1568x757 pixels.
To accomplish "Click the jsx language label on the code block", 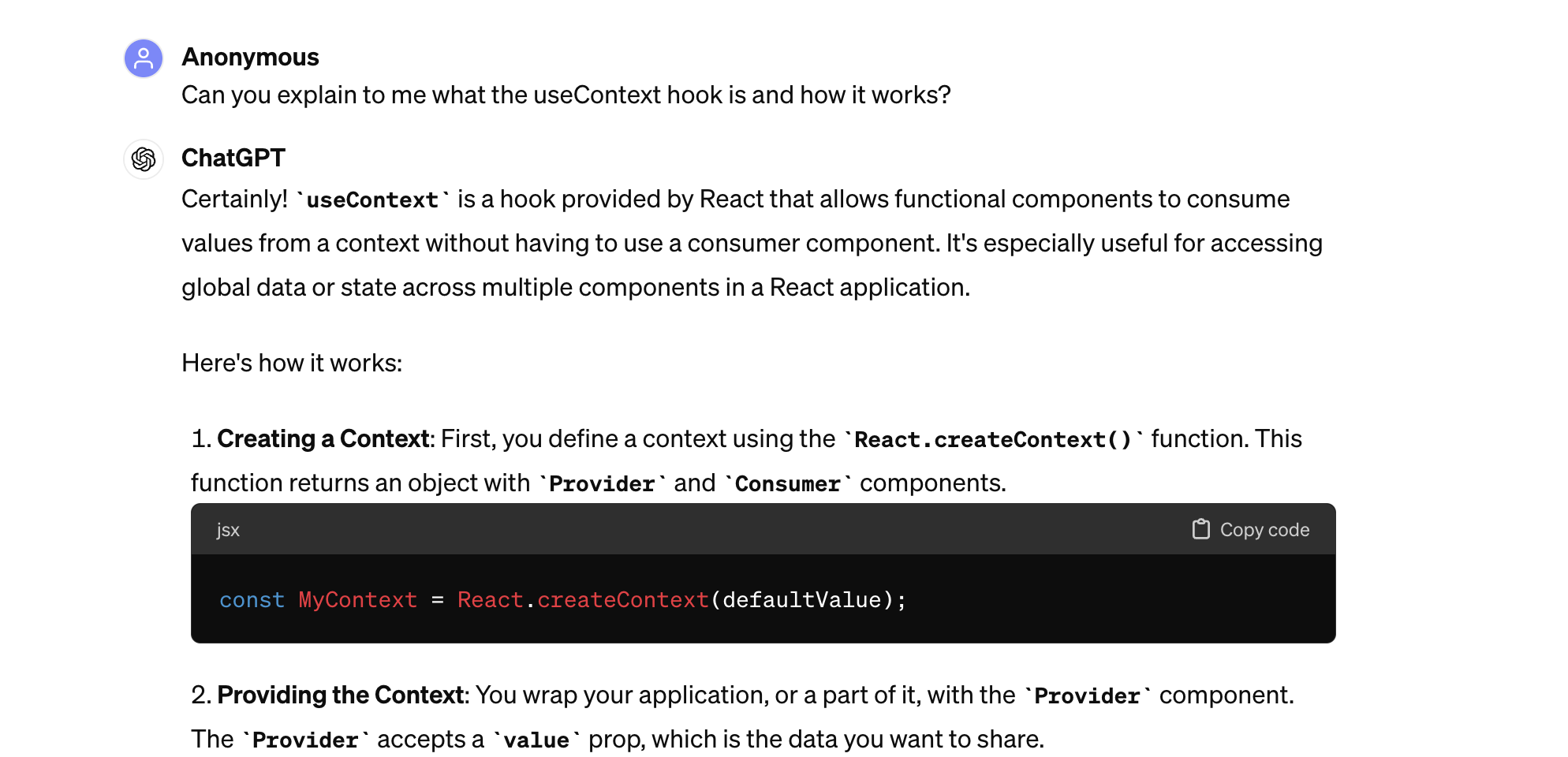I will tap(227, 529).
